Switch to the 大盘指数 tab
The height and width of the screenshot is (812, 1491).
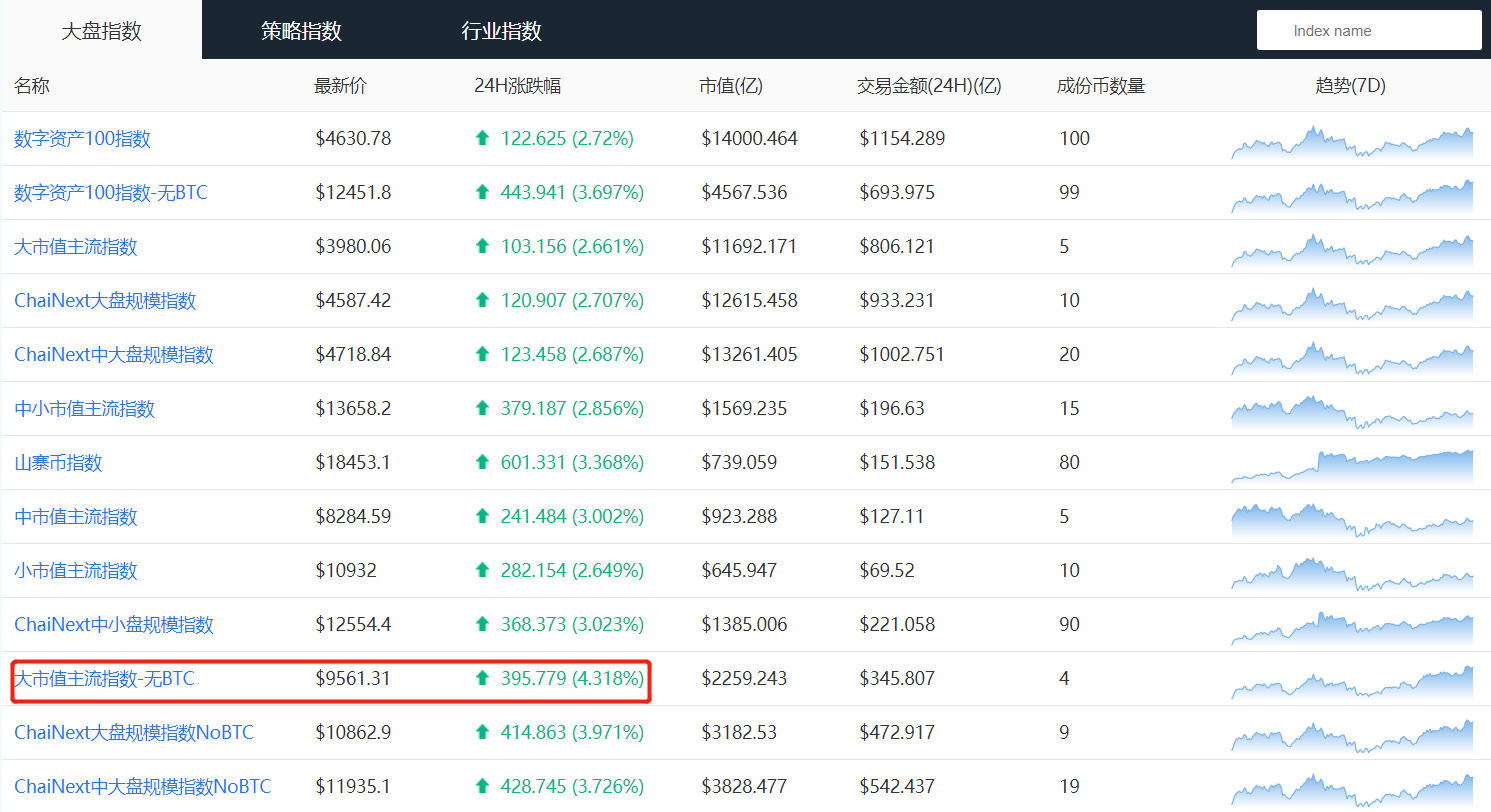pos(101,30)
